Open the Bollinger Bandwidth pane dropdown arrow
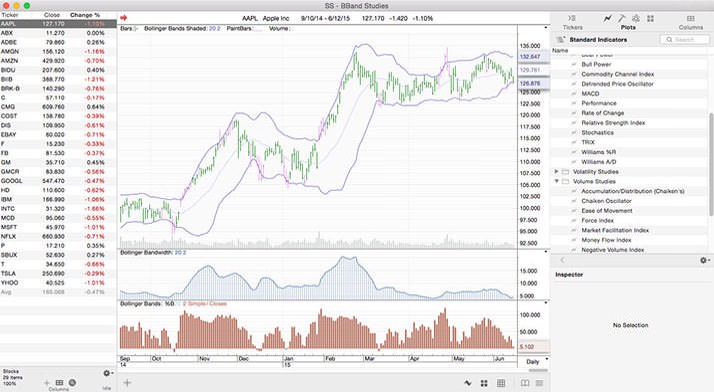714x392 pixels. point(546,252)
